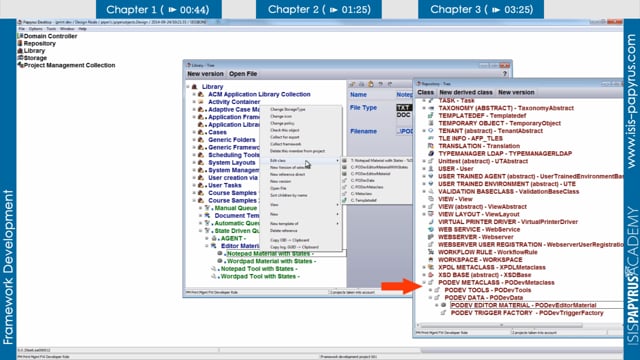Click the AGENT node icon
This screenshot has height=360, width=640.
click(214, 238)
